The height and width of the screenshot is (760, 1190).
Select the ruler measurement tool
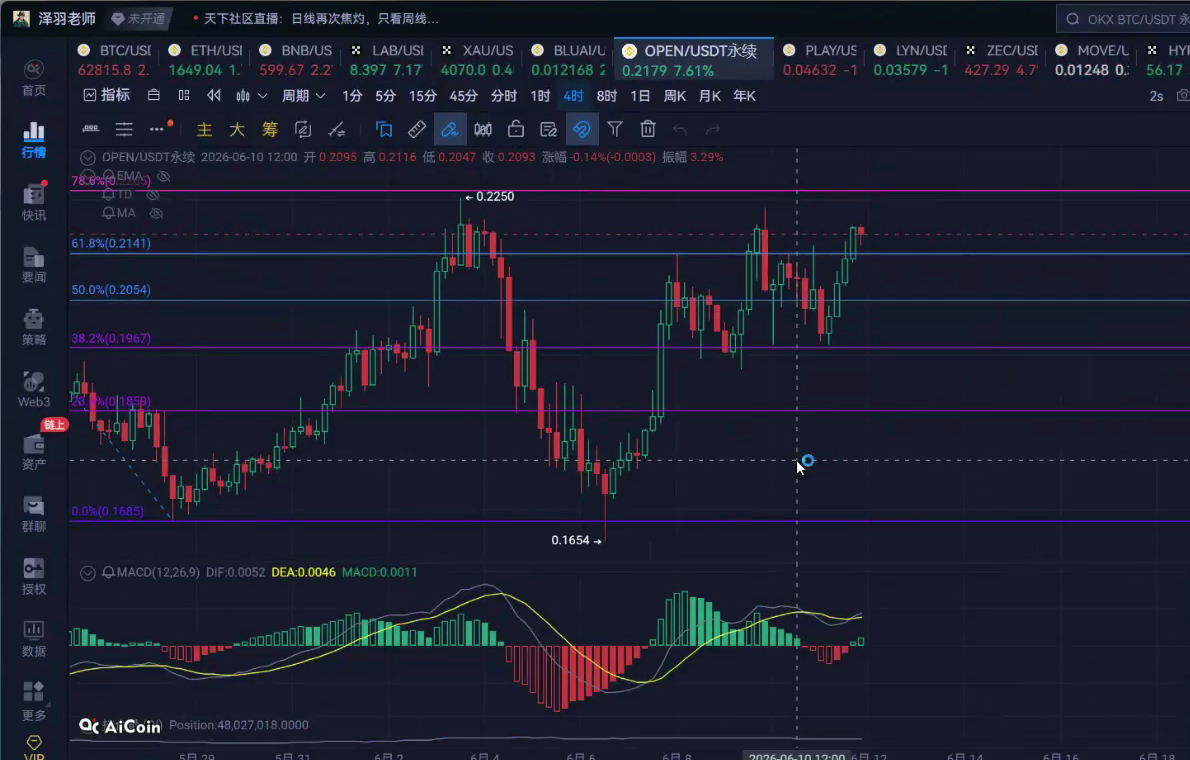417,130
